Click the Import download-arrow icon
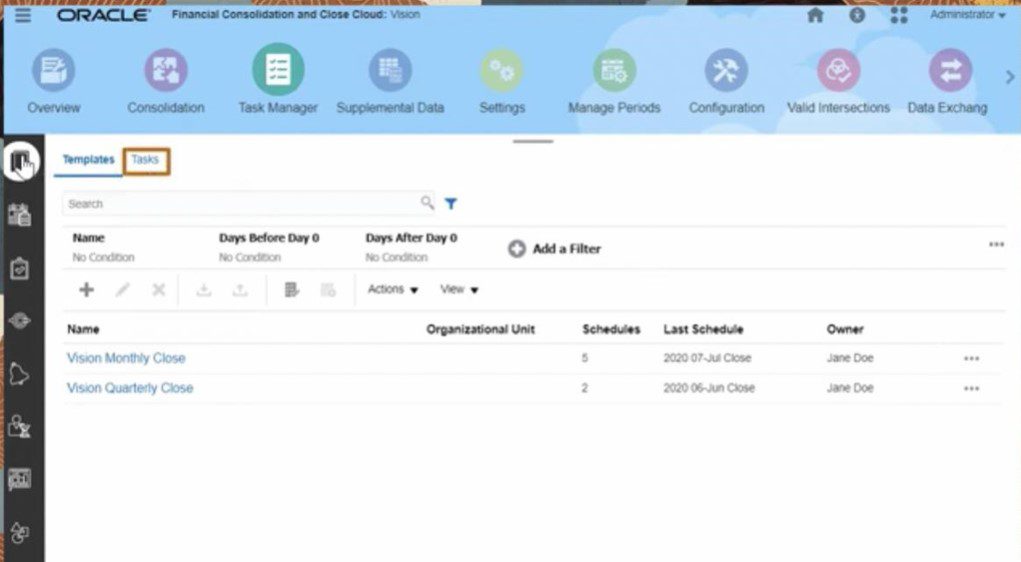Viewport: 1021px width, 562px height. pyautogui.click(x=204, y=290)
